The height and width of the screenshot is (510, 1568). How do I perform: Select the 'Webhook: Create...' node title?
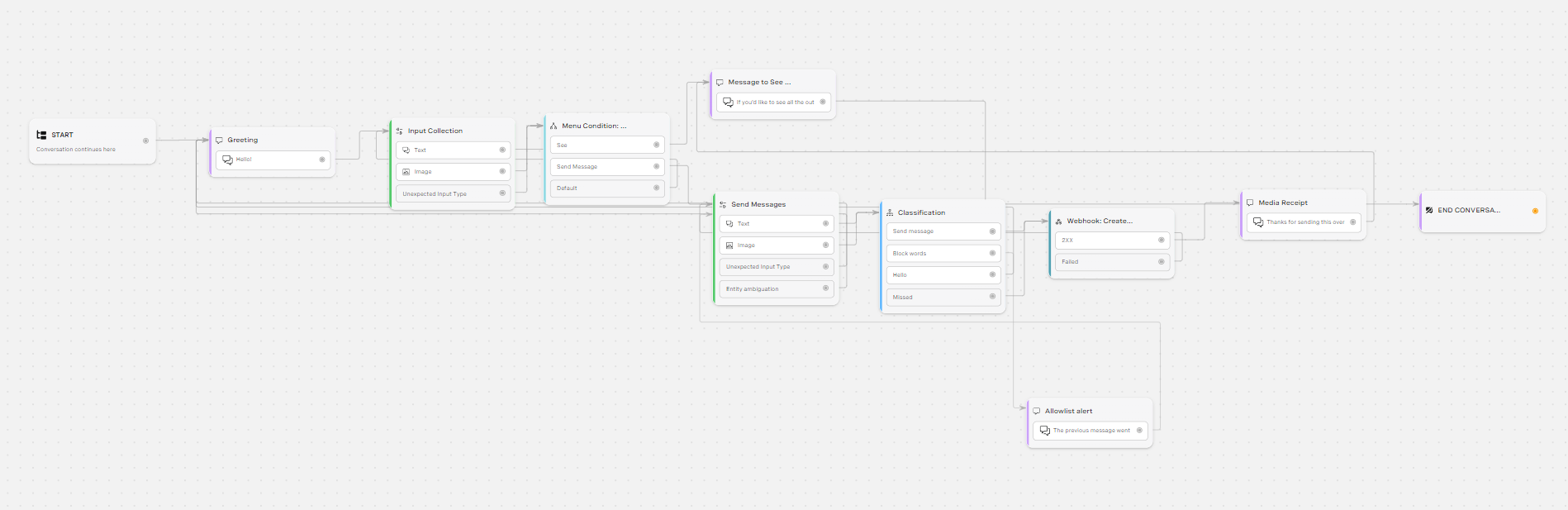[x=1100, y=222]
